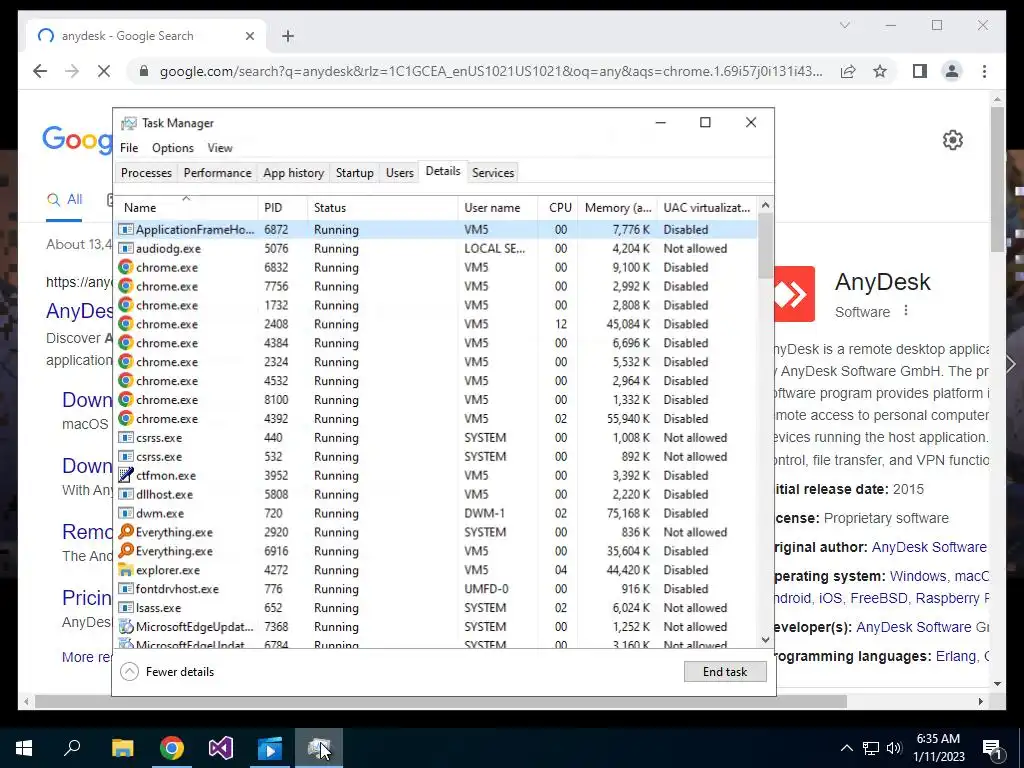Open the taskbar icon left of Task Manager
Viewport: 1024px width, 768px height.
[270, 748]
